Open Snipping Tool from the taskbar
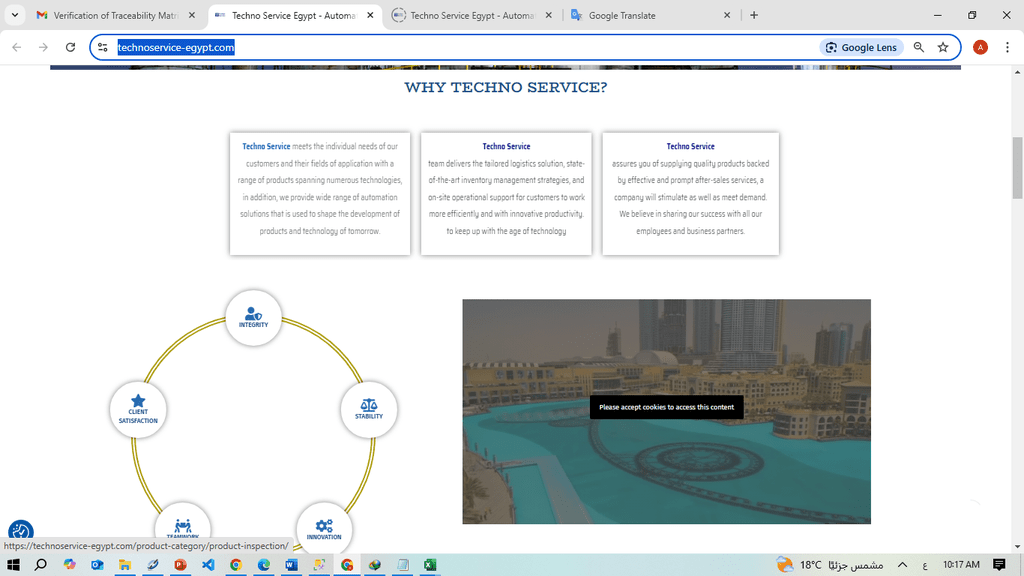This screenshot has width=1024, height=576. tap(319, 565)
